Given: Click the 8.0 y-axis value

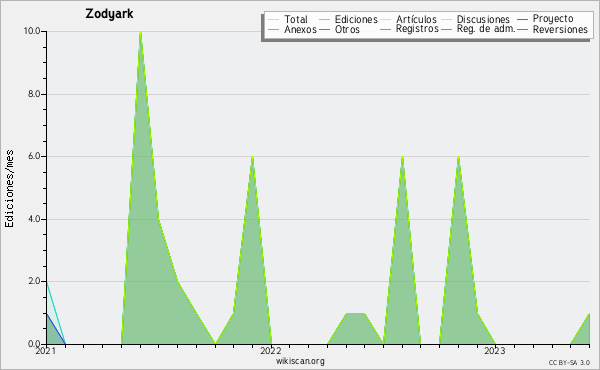Looking at the screenshot, I should pos(34,94).
